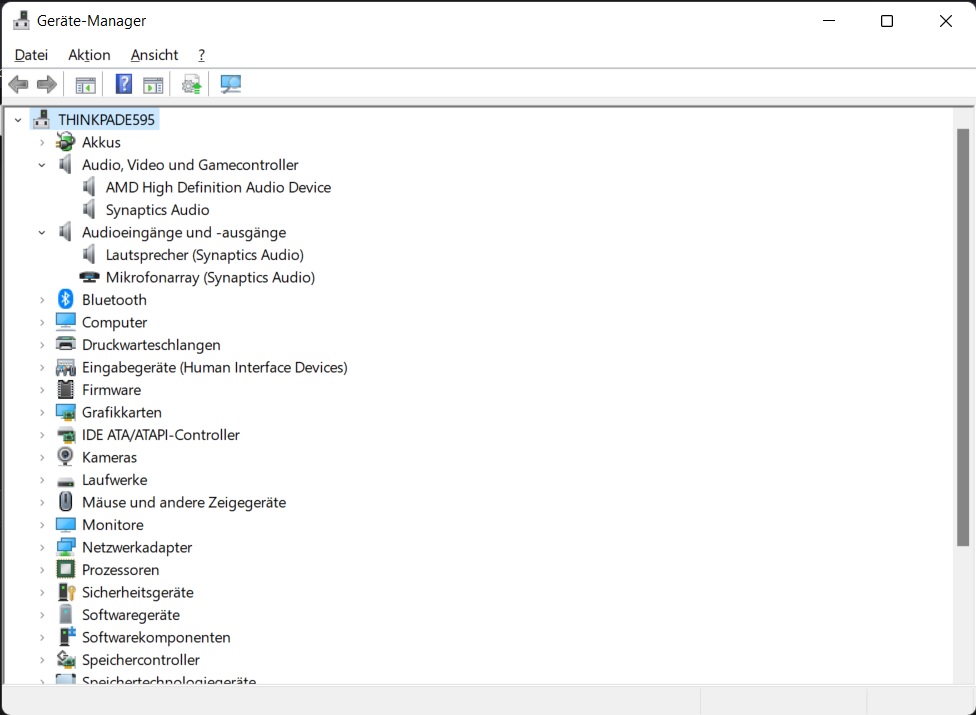Expand the Prozessoren category chevron
This screenshot has width=976, height=715.
tap(42, 570)
